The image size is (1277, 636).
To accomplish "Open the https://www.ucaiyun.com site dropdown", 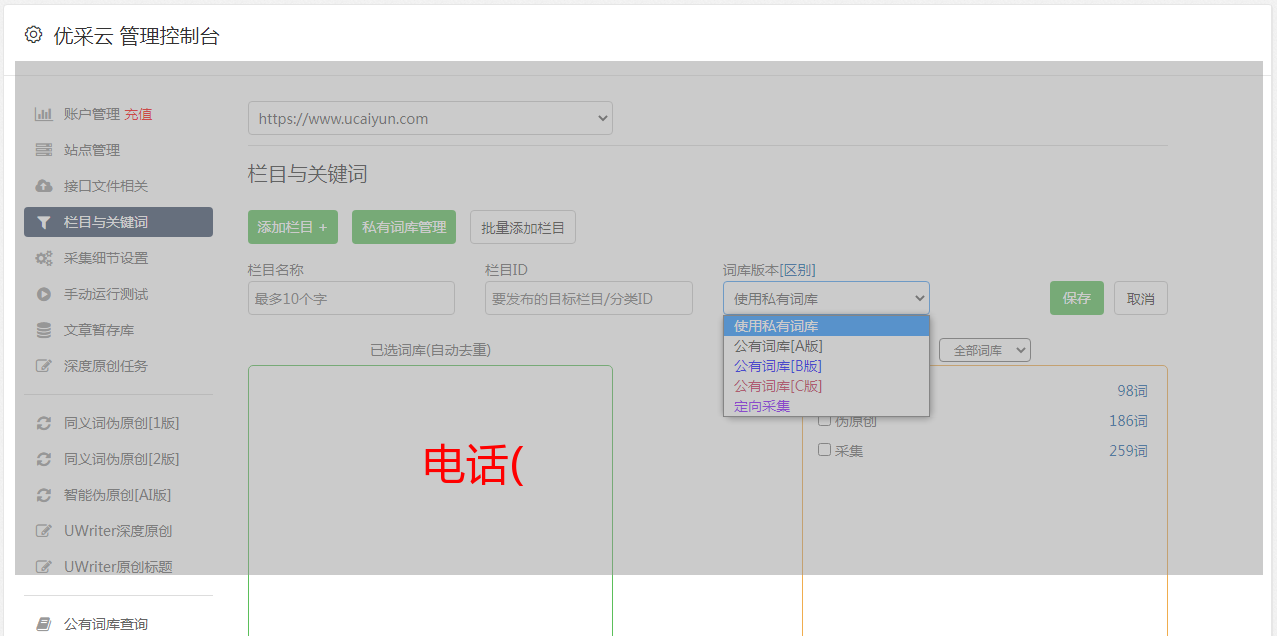I will click(430, 118).
